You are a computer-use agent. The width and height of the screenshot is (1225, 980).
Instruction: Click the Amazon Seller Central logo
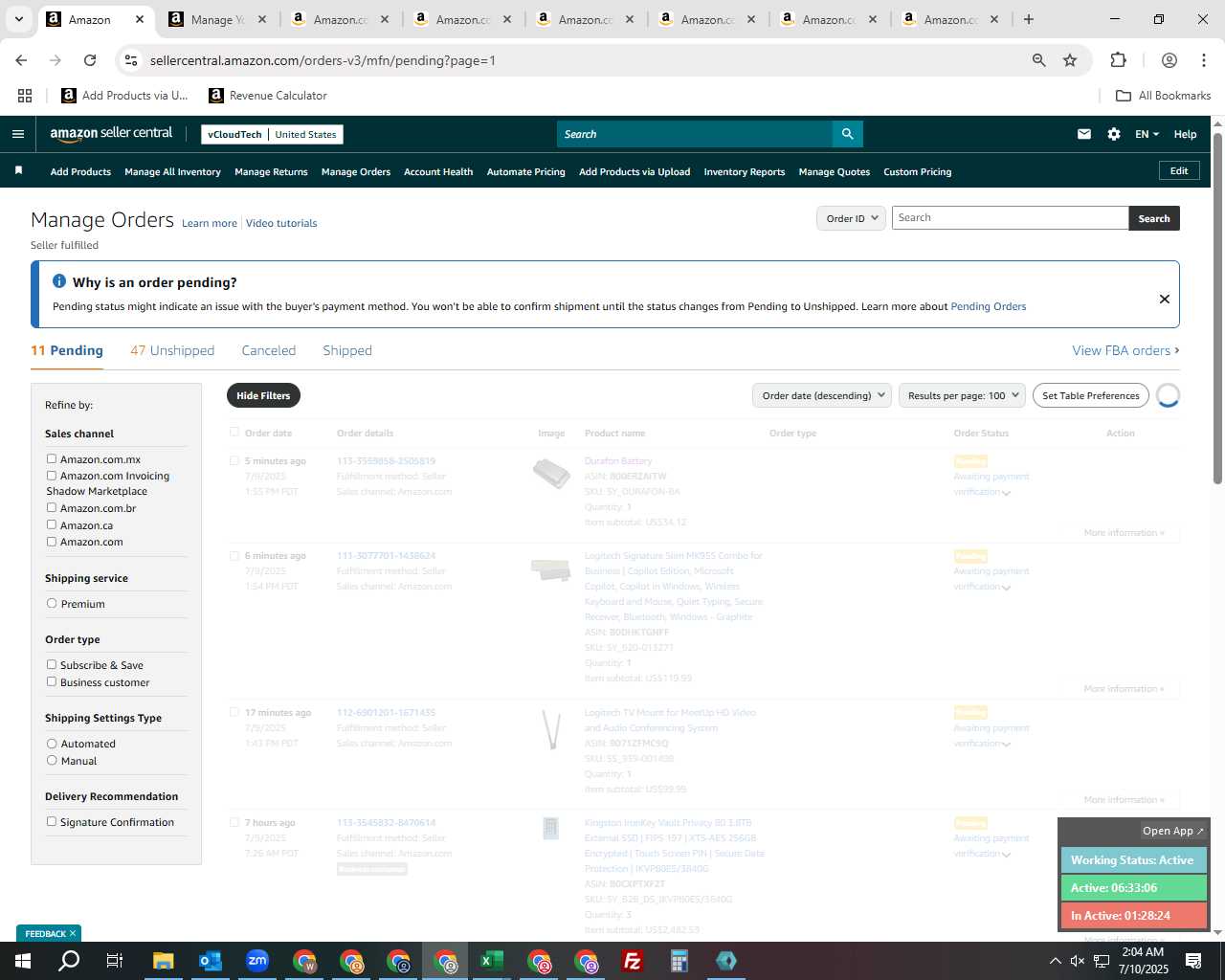[x=111, y=134]
